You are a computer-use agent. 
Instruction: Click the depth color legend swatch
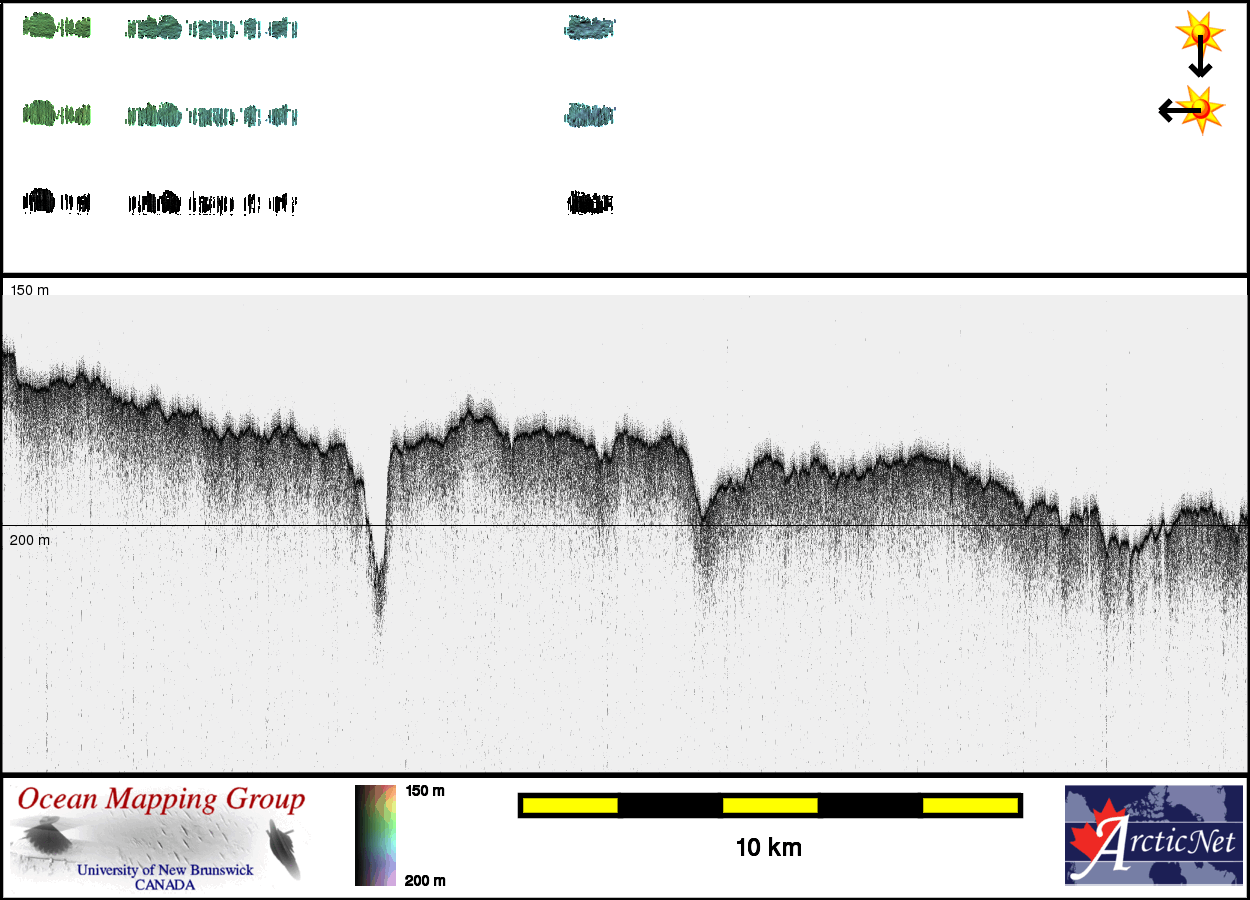(376, 835)
